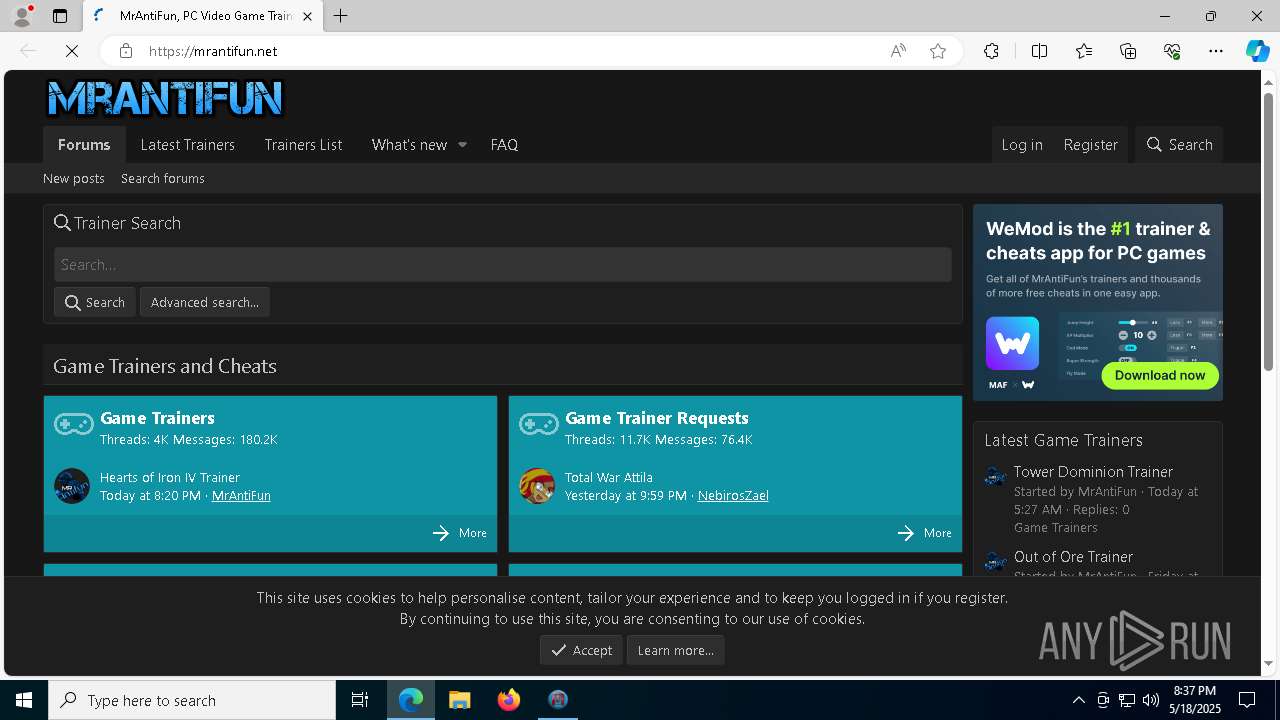The image size is (1280, 720).
Task: Click NebirosZael avatar thumbnail
Action: (x=537, y=486)
